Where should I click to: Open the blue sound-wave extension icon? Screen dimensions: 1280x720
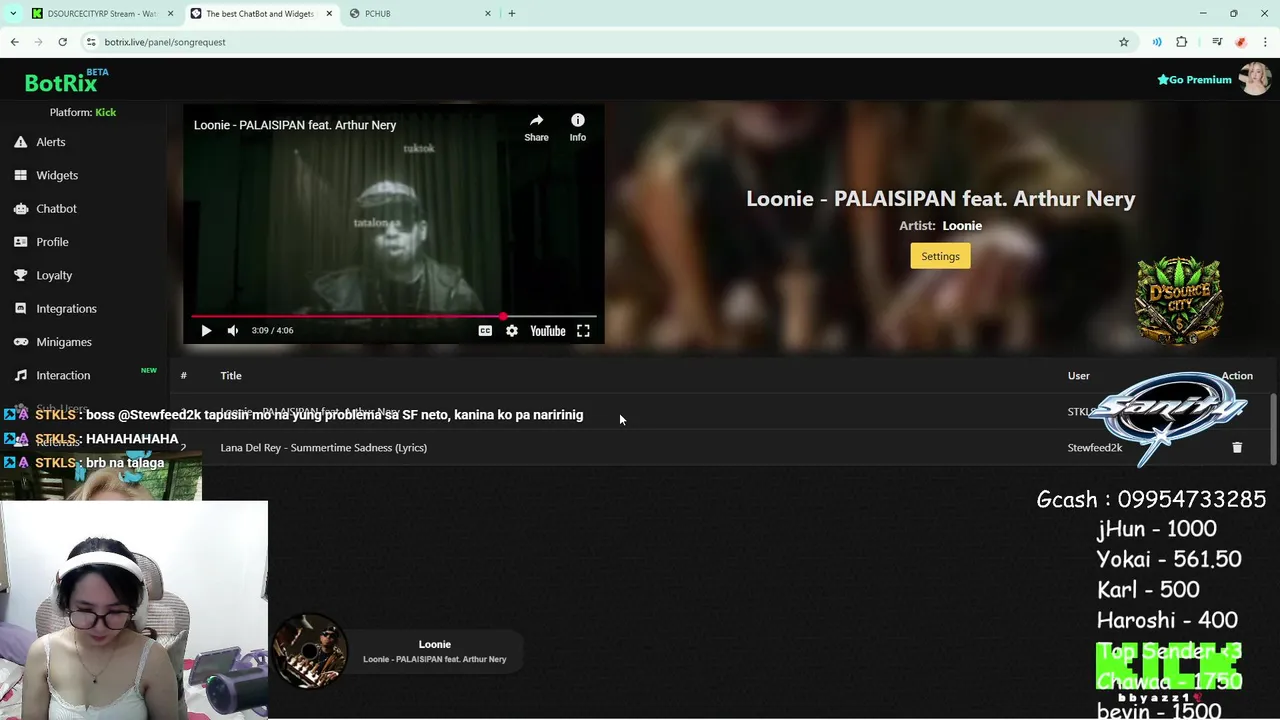(x=1157, y=42)
